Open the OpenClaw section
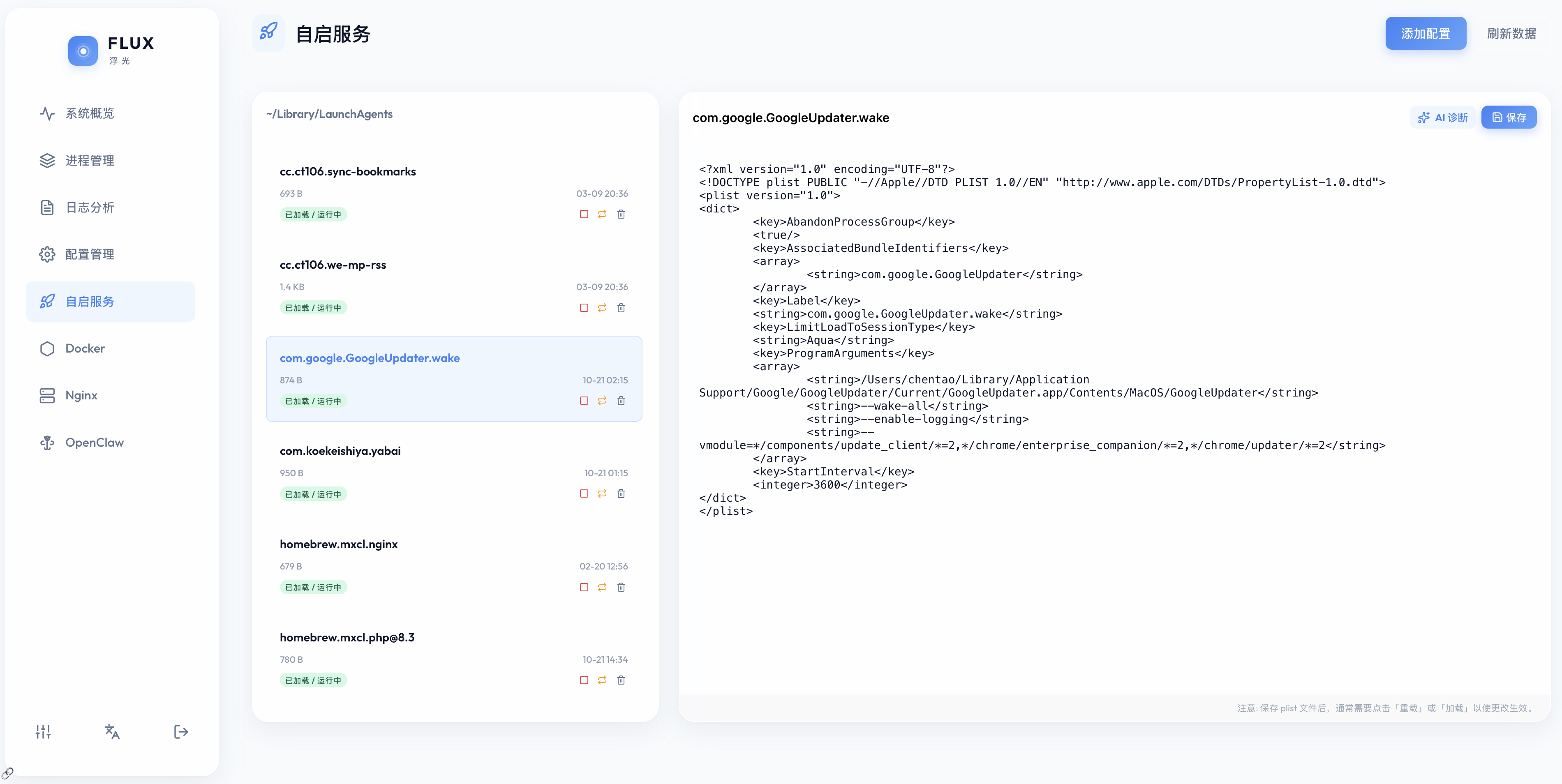1562x784 pixels. tap(95, 442)
